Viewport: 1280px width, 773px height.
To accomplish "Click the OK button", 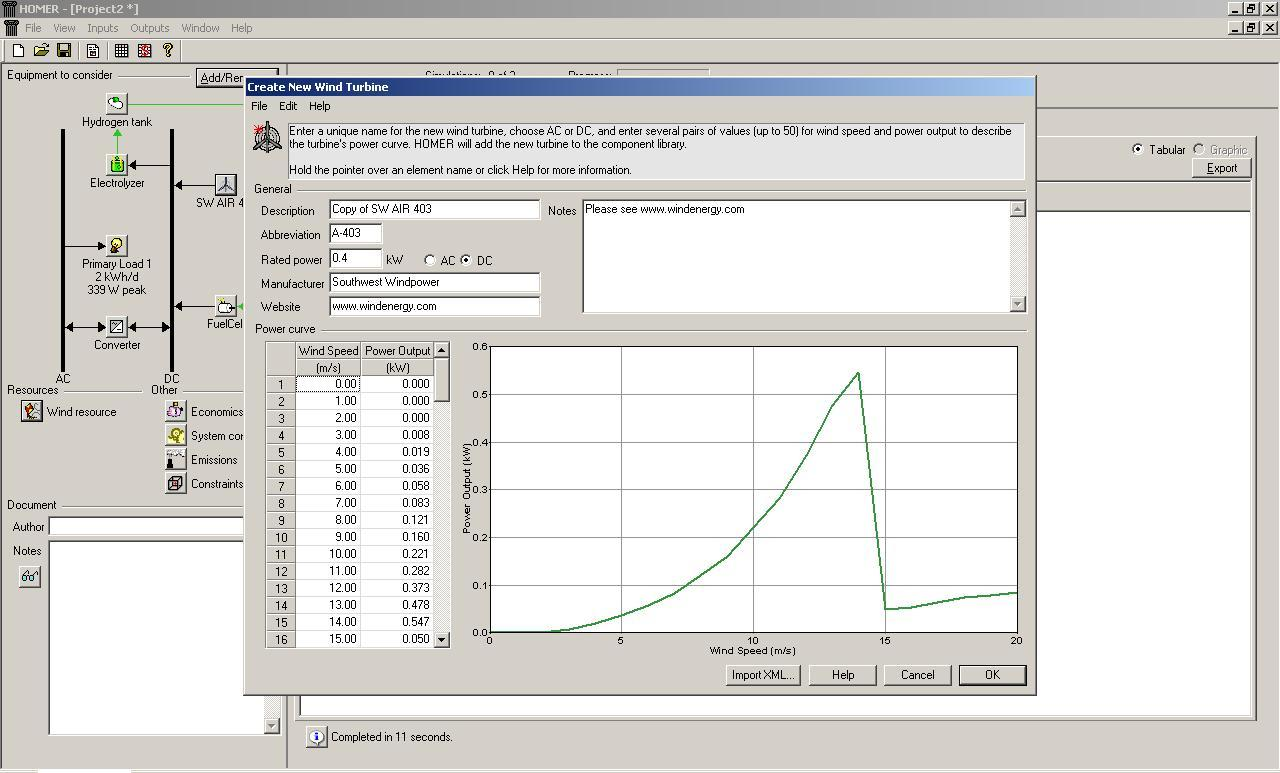I will 992,675.
